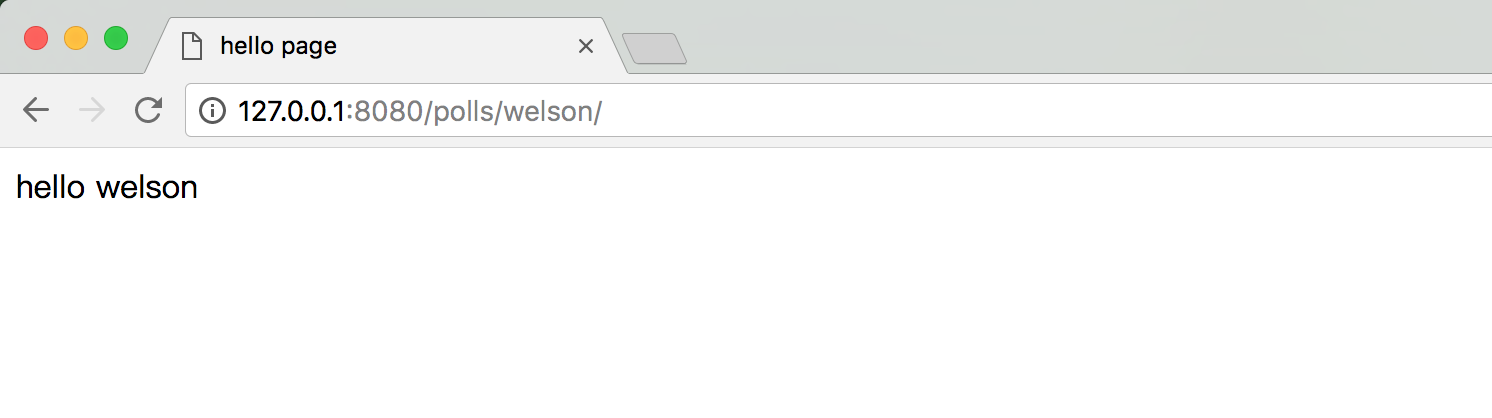Click the red close window button

pos(36,38)
